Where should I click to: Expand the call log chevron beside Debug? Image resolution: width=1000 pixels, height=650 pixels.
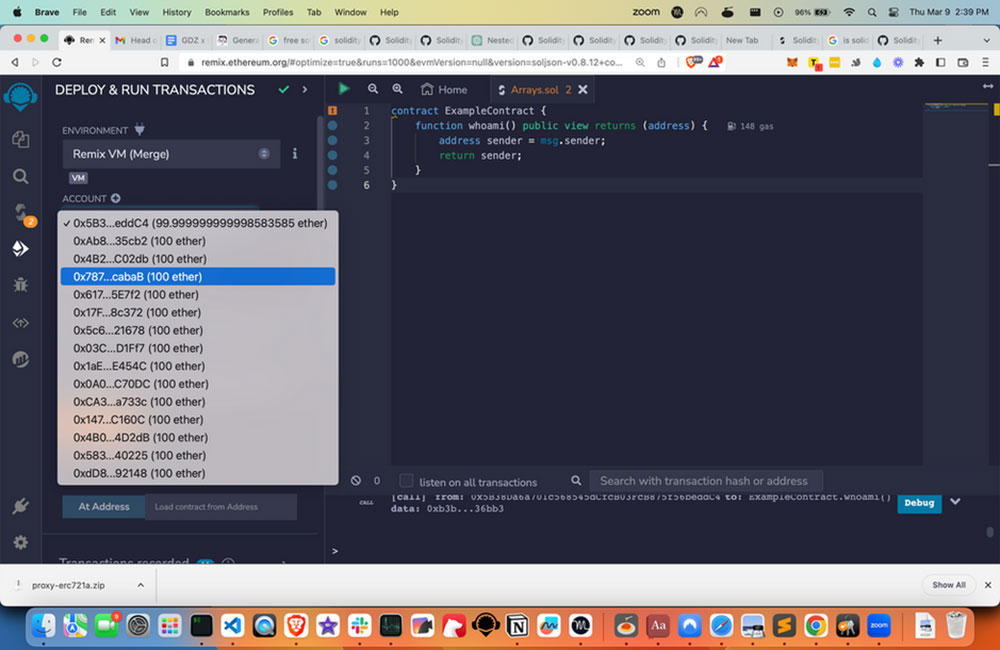tap(955, 501)
